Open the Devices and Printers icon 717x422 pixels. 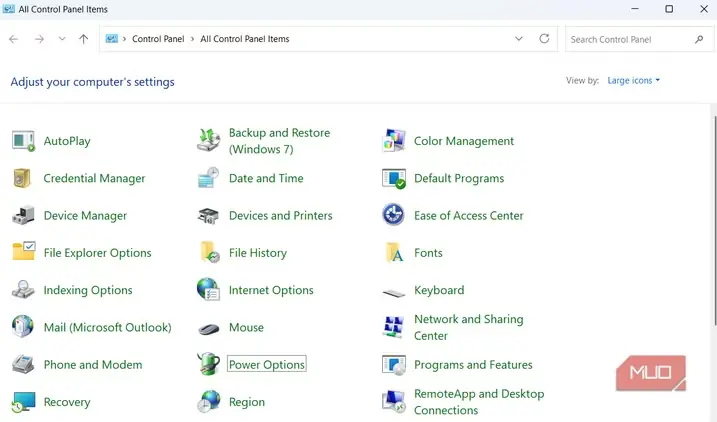[x=209, y=215]
